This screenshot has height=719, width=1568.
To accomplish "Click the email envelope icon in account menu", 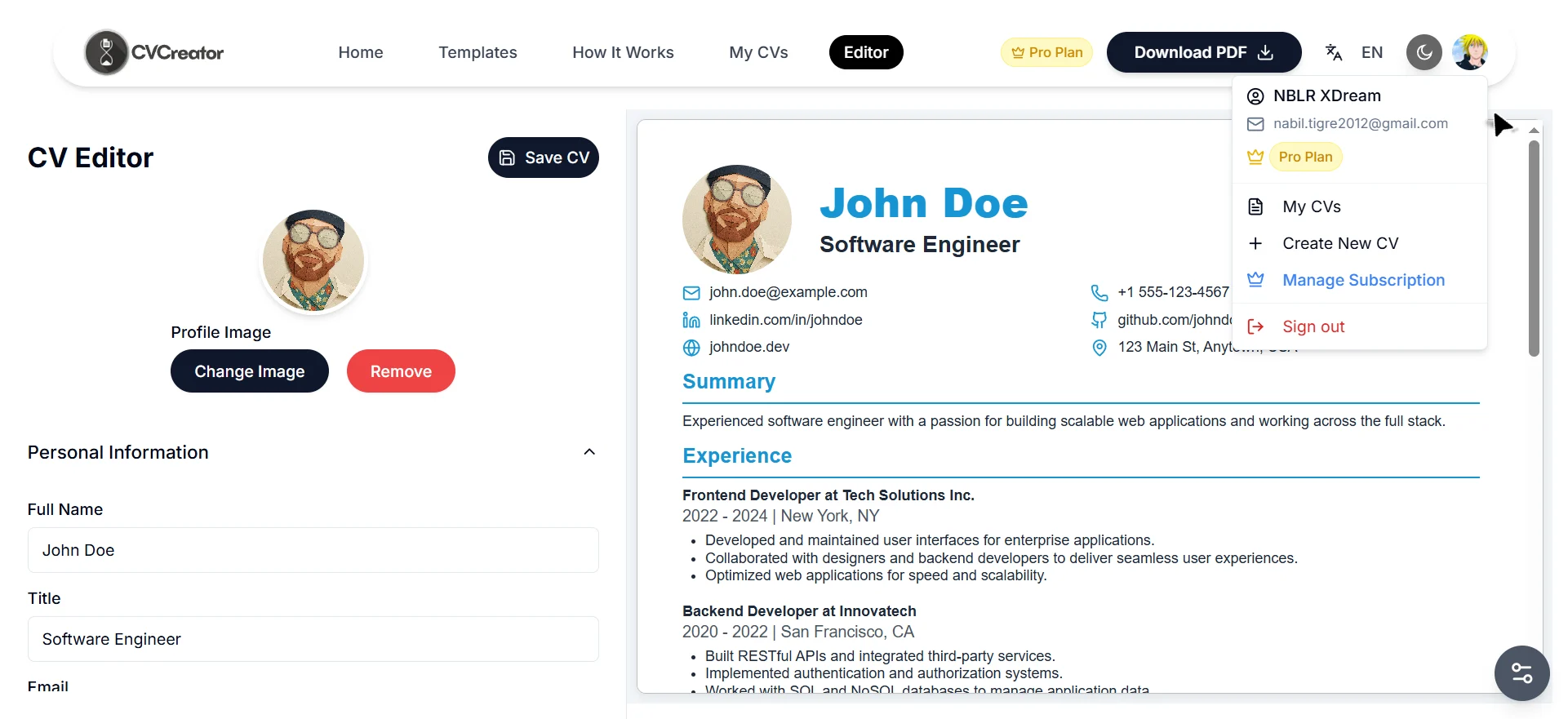I will 1255,124.
